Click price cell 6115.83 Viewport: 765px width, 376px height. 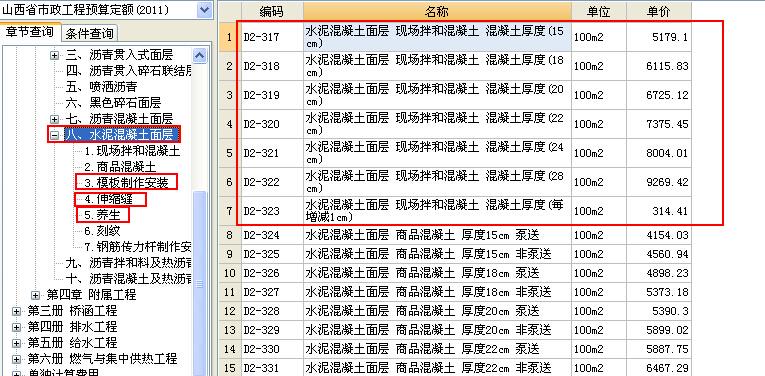(659, 66)
